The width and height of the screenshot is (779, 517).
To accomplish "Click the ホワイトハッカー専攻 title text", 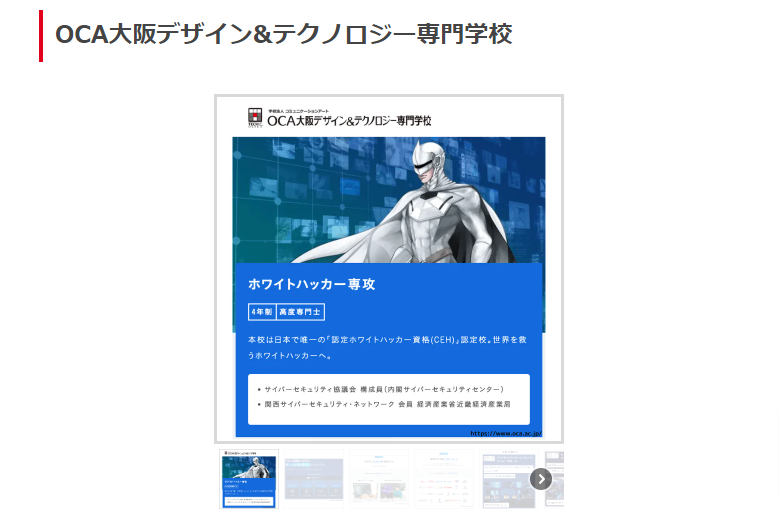I will coord(312,284).
